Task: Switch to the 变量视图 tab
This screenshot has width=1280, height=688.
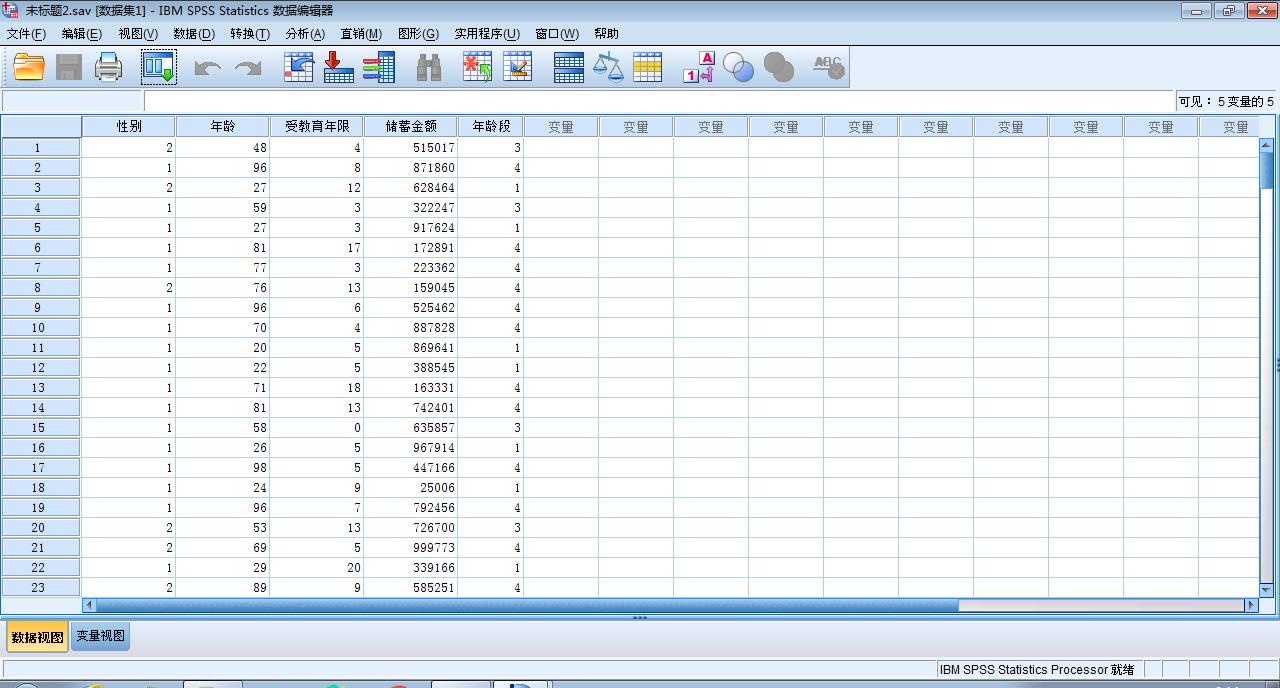Action: (100, 636)
